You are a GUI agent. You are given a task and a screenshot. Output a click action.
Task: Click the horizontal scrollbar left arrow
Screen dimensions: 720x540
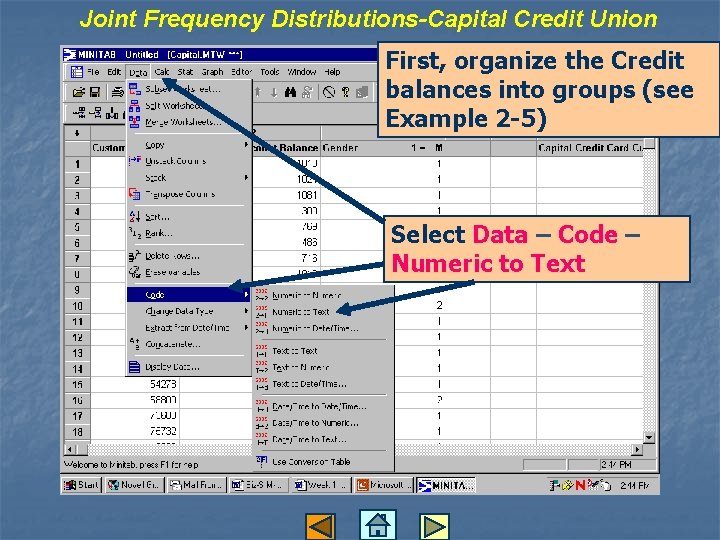[x=69, y=449]
